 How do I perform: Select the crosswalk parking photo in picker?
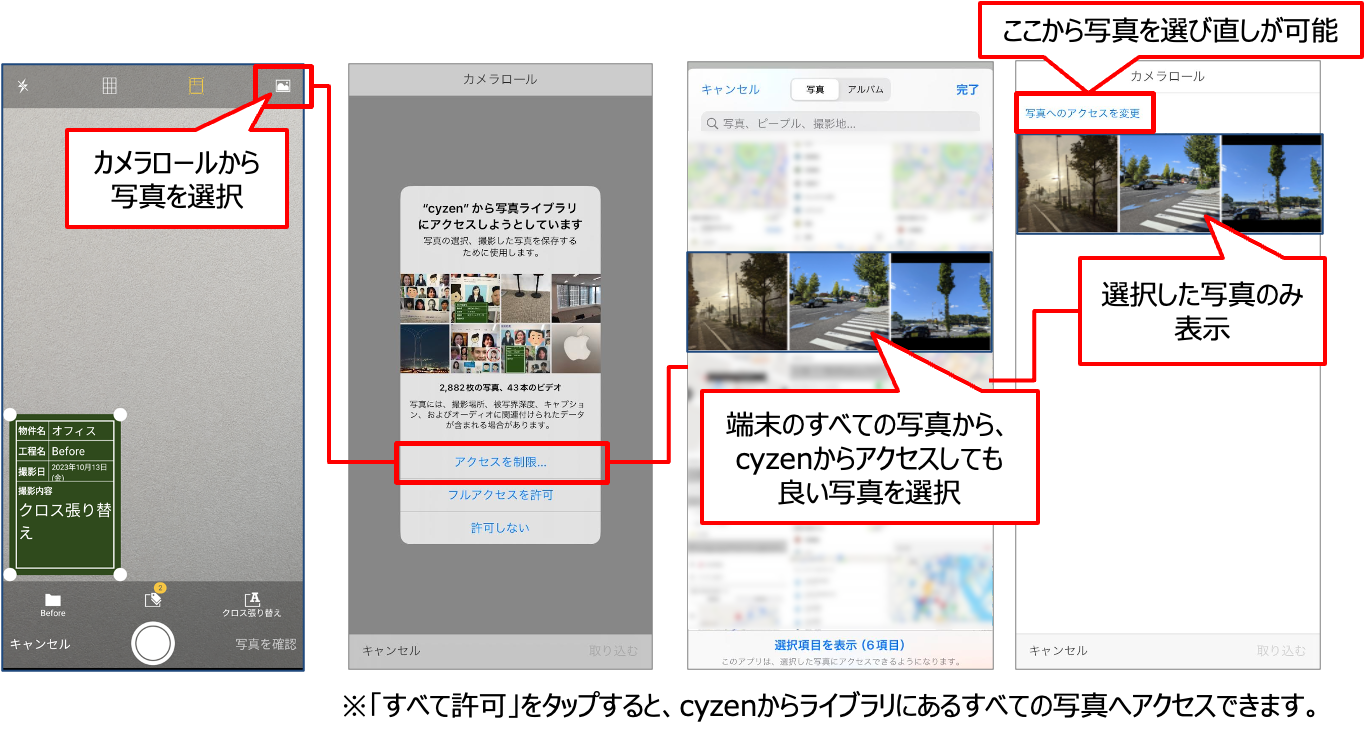pyautogui.click(x=839, y=302)
